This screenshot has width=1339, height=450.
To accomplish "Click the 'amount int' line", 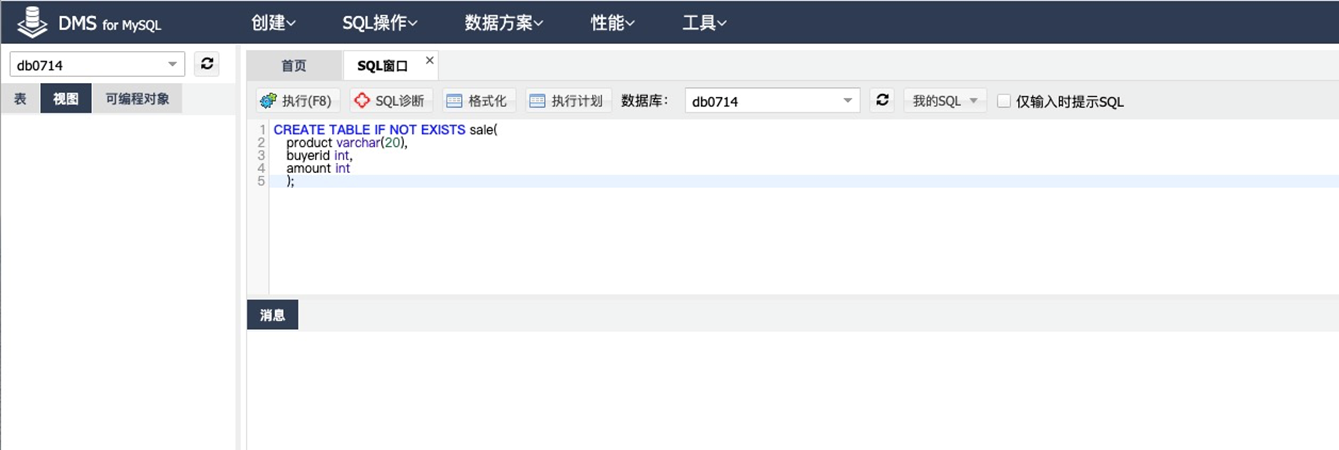I will [x=318, y=169].
